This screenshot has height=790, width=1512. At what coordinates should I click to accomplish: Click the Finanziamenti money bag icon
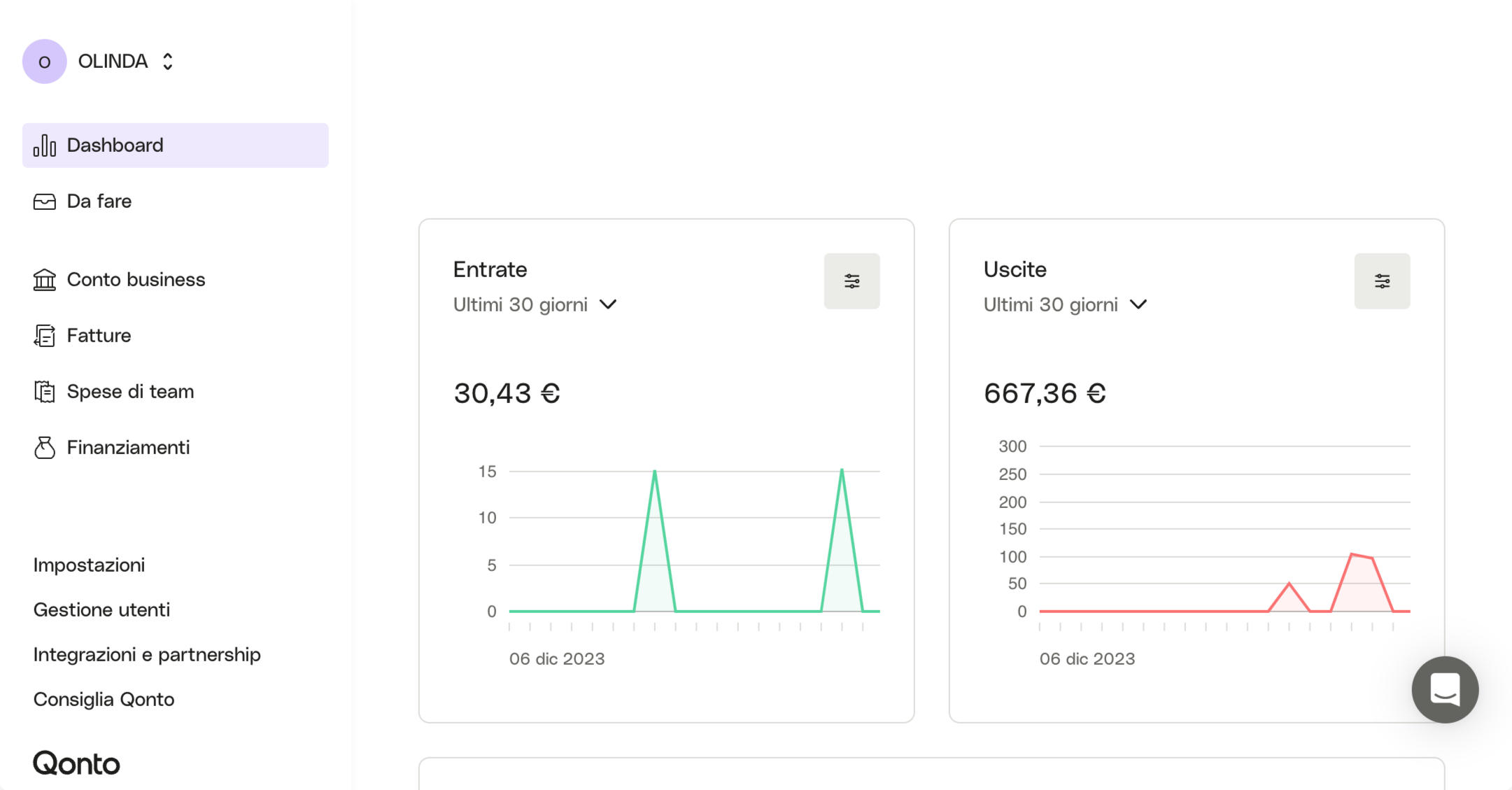pyautogui.click(x=45, y=448)
